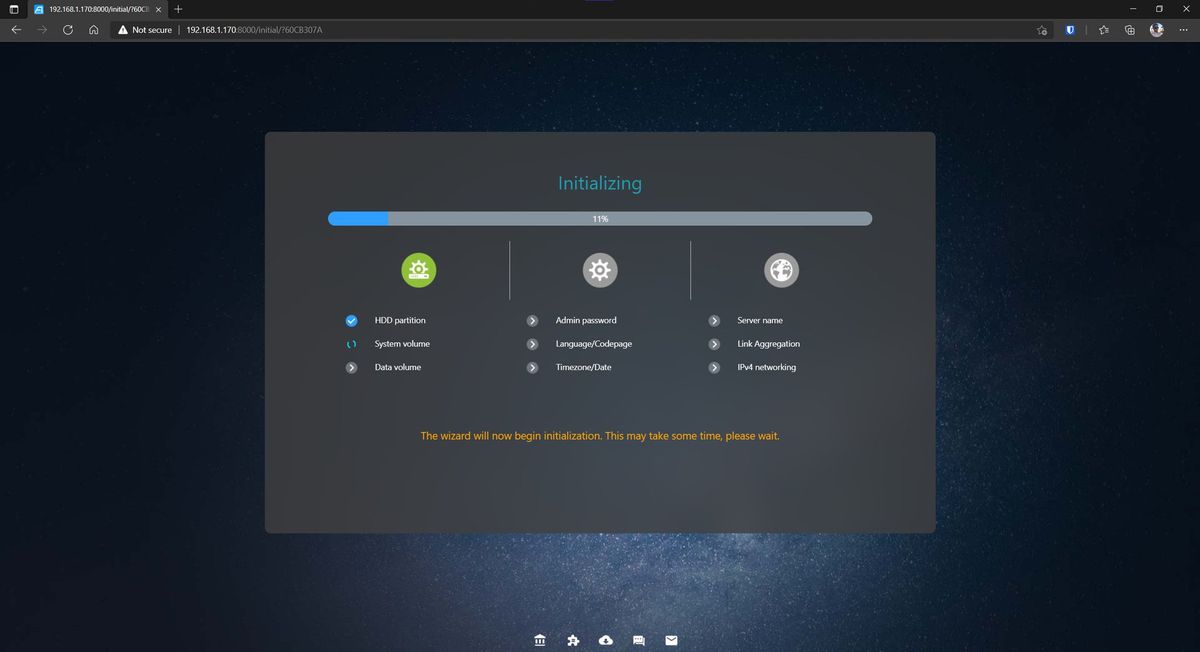The width and height of the screenshot is (1200, 652).
Task: Click the IPv4 networking label
Action: coord(767,367)
